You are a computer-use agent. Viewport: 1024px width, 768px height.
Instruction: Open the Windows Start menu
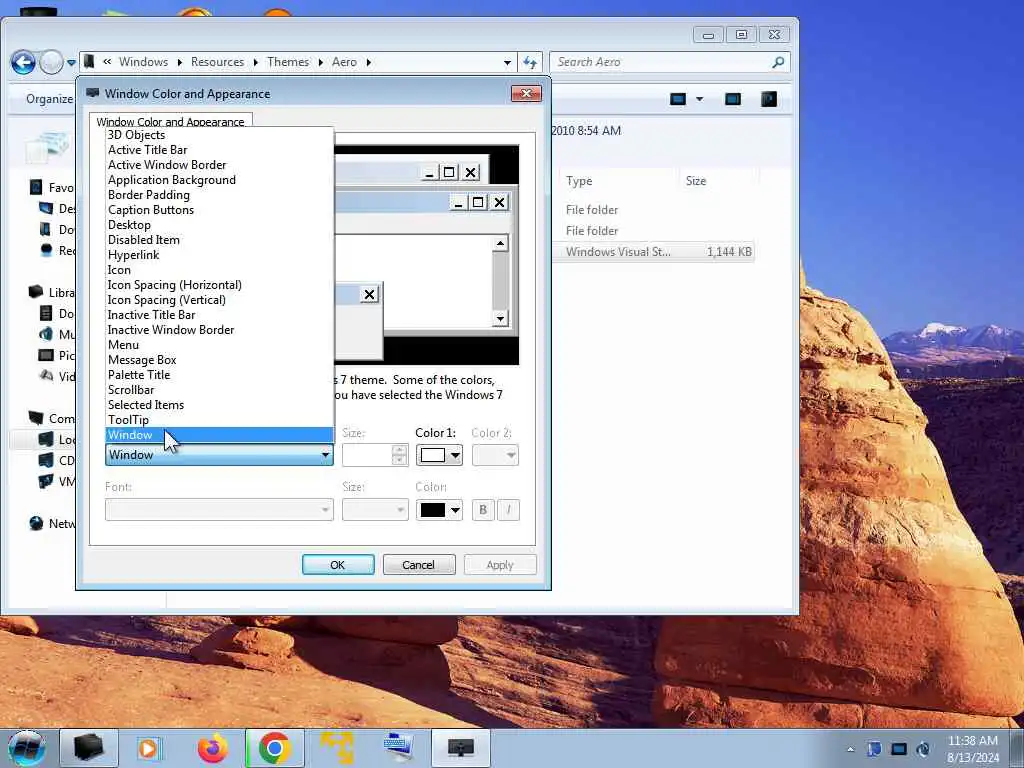pyautogui.click(x=25, y=748)
